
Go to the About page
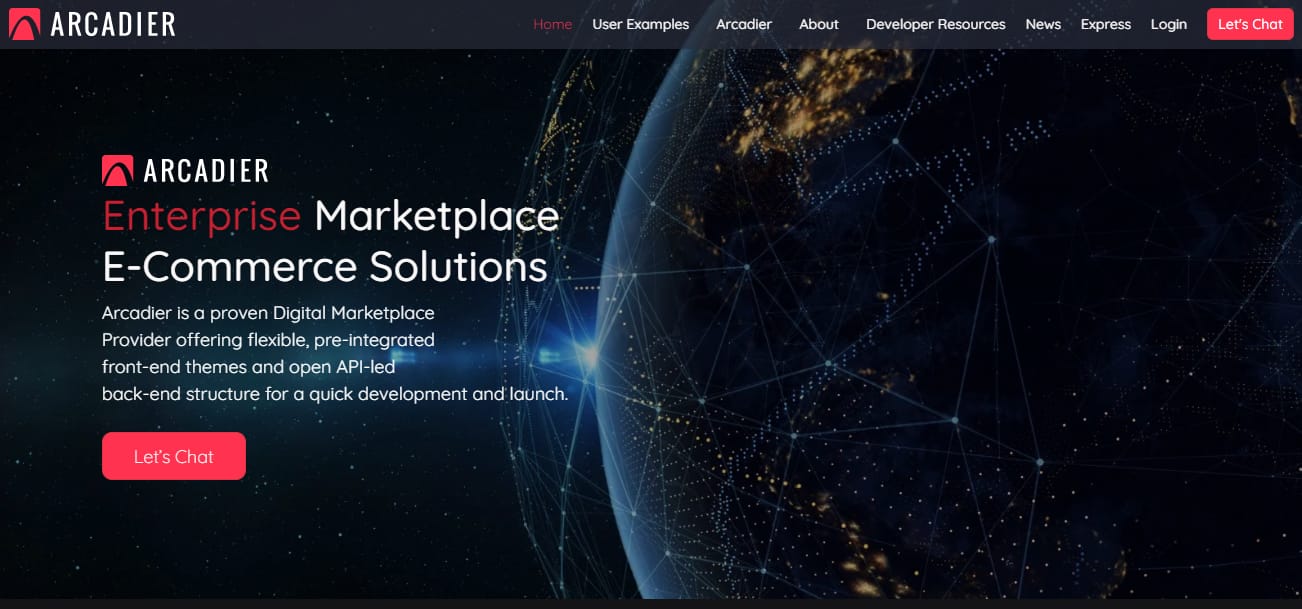click(x=818, y=24)
